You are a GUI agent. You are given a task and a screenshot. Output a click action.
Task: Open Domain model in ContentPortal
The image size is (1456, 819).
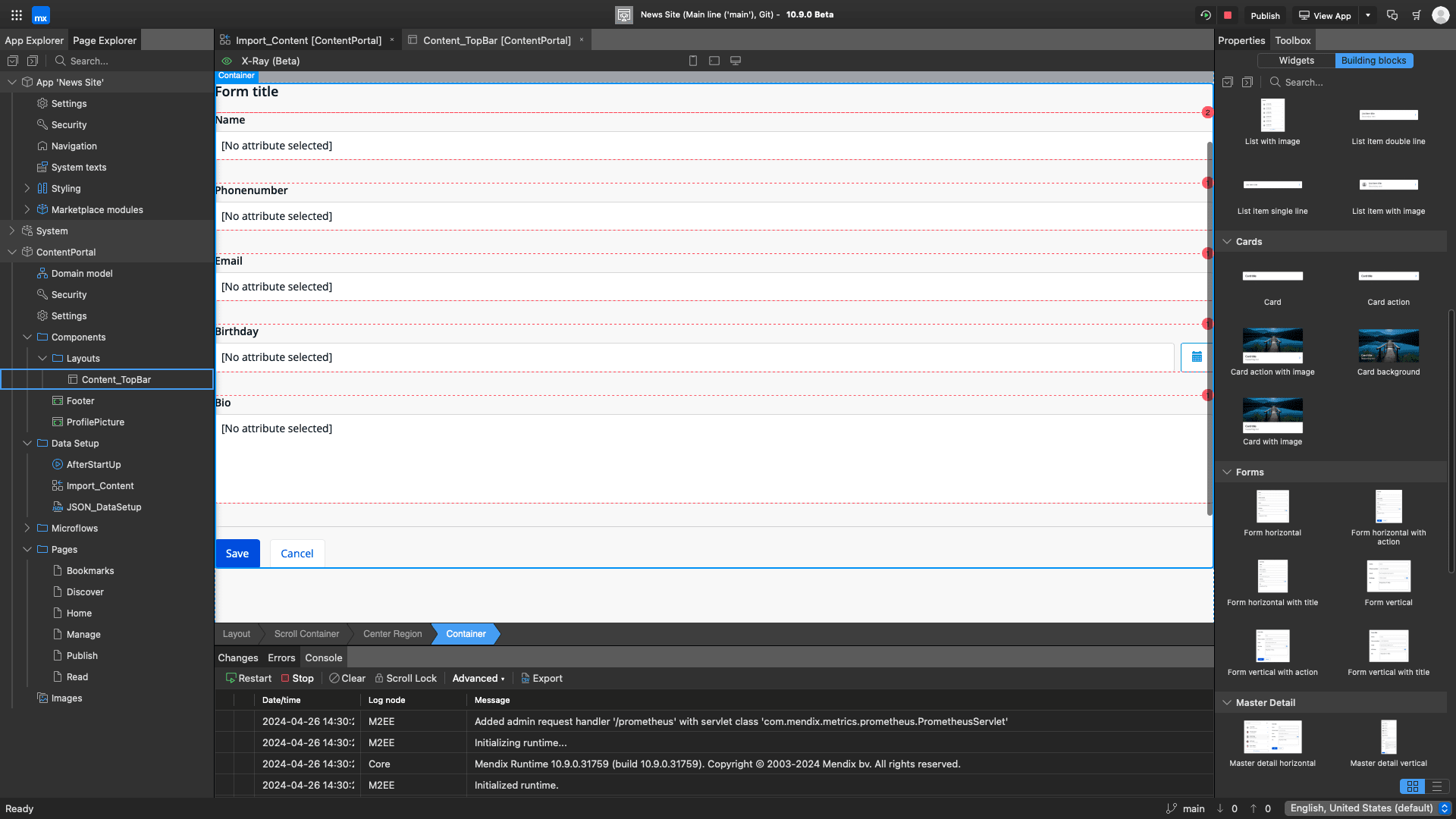click(82, 274)
